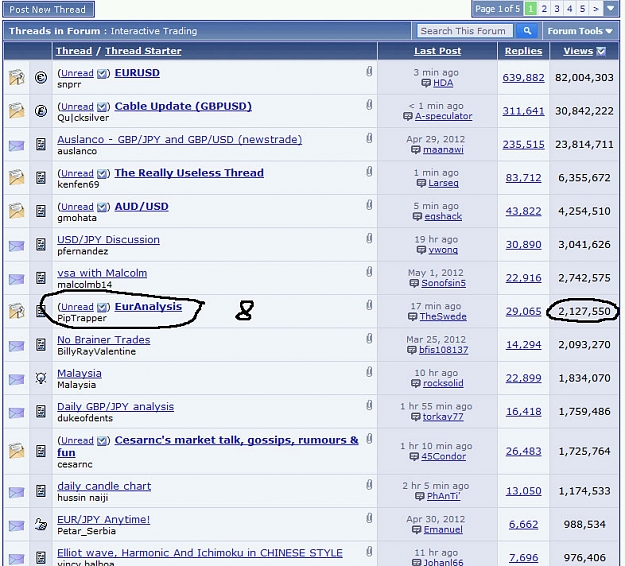Click paperclip in Really Useless Thread row
This screenshot has width=625, height=566.
[369, 172]
